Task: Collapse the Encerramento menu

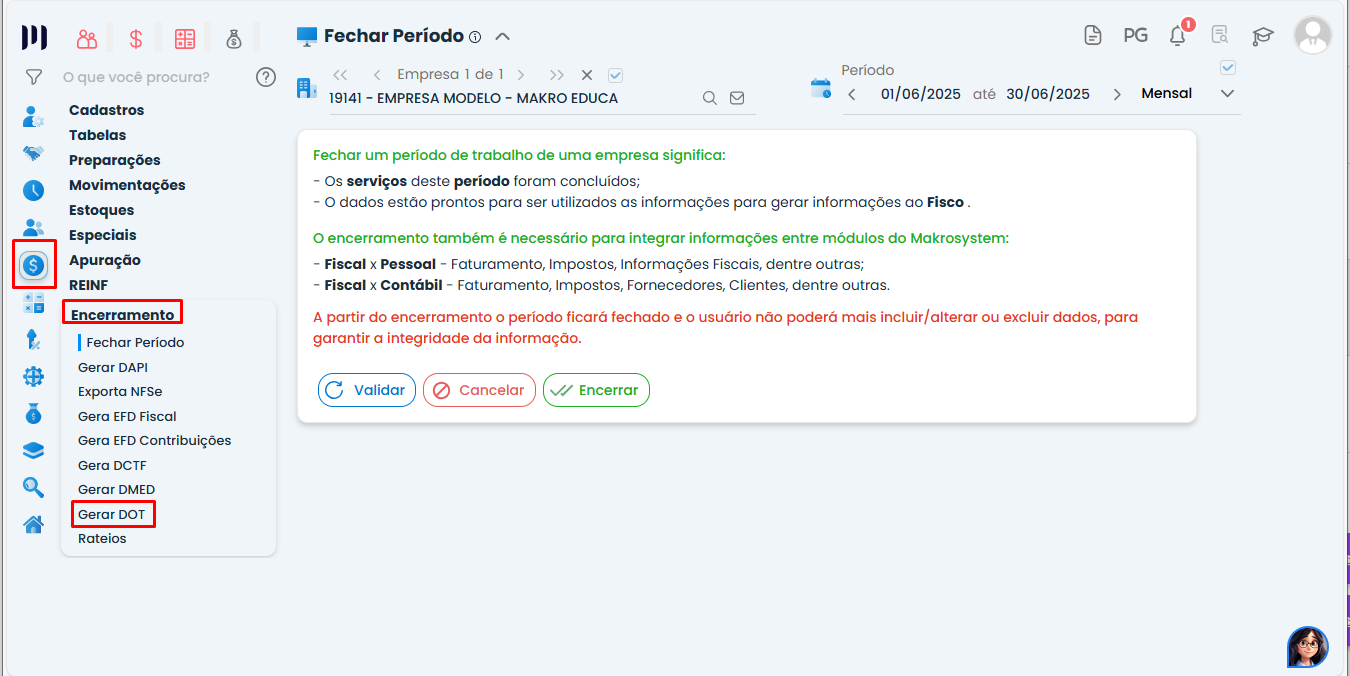Action: 122,315
